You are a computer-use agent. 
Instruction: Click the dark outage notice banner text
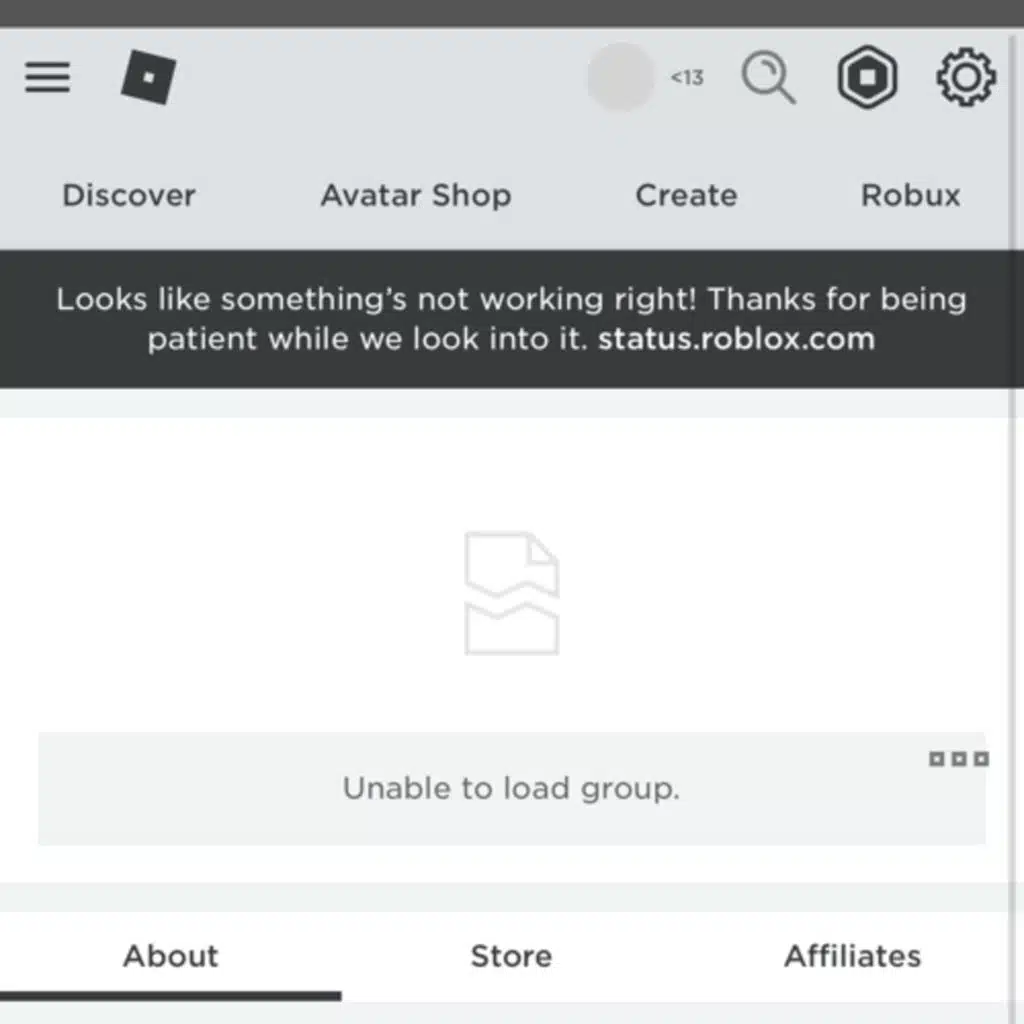pyautogui.click(x=511, y=300)
